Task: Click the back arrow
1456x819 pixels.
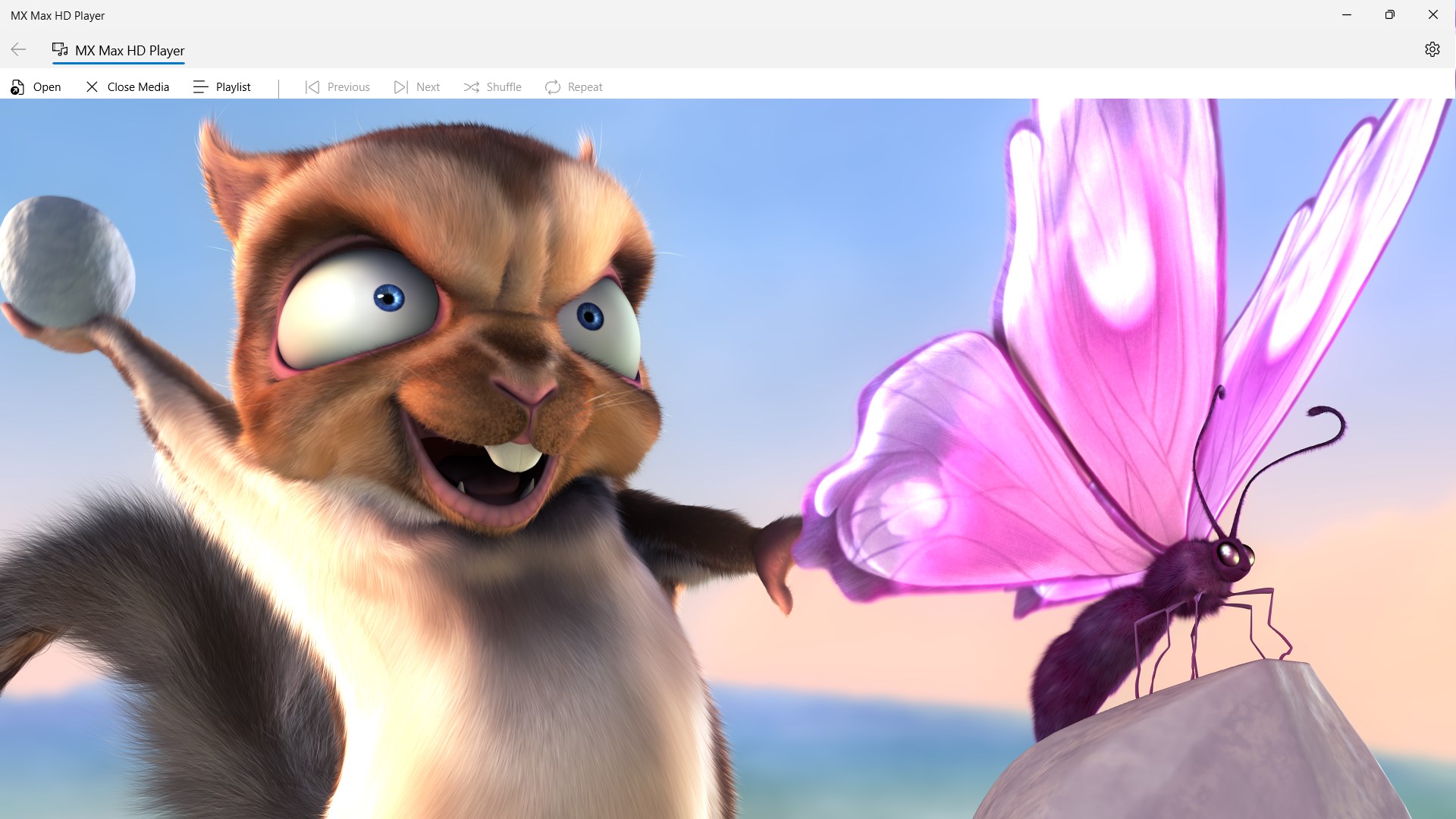Action: coord(18,49)
